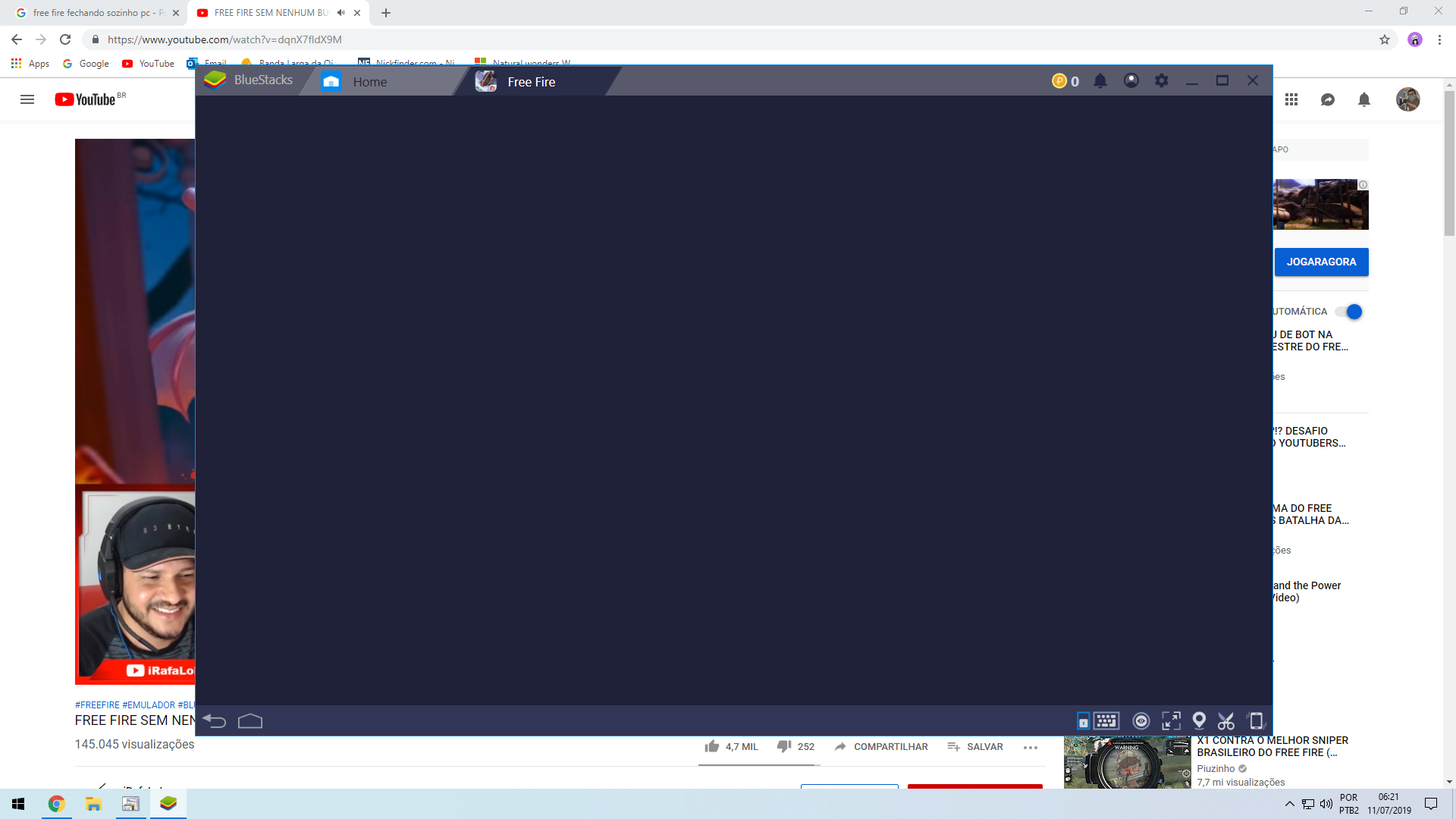The width and height of the screenshot is (1456, 819).
Task: Open the Apps bookmark shortcut
Action: point(30,64)
